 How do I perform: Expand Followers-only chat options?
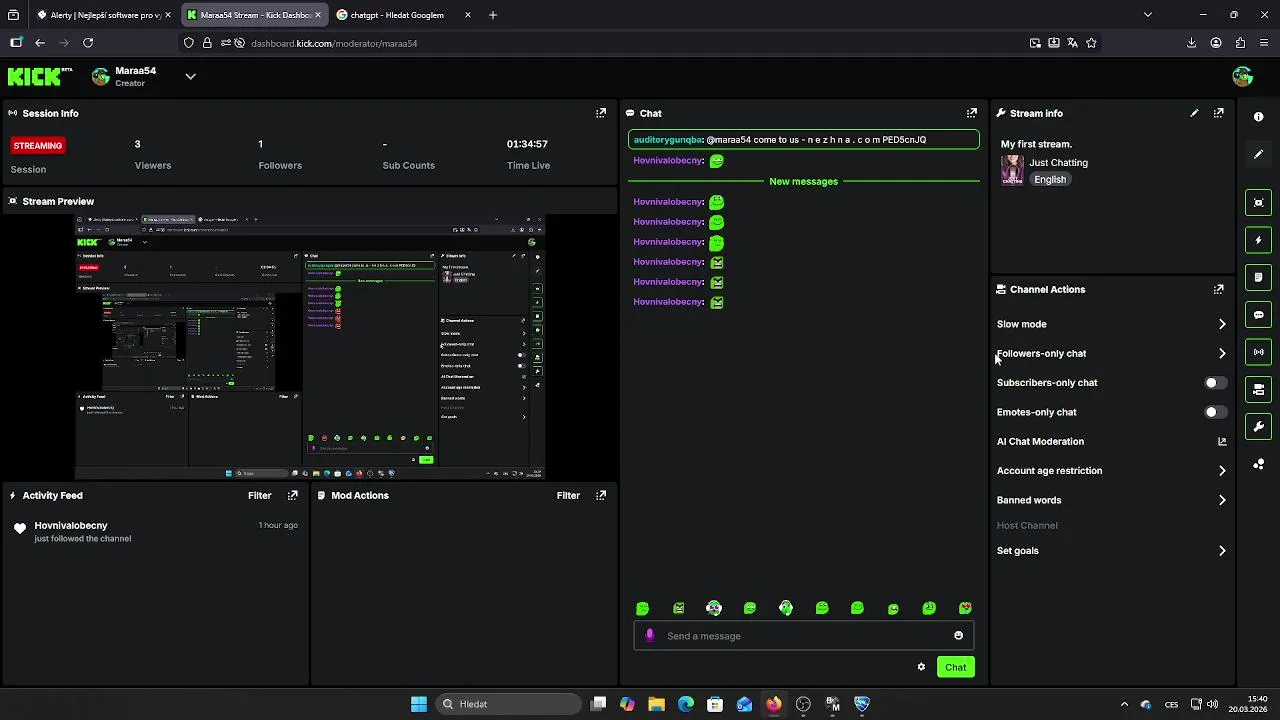(1222, 353)
